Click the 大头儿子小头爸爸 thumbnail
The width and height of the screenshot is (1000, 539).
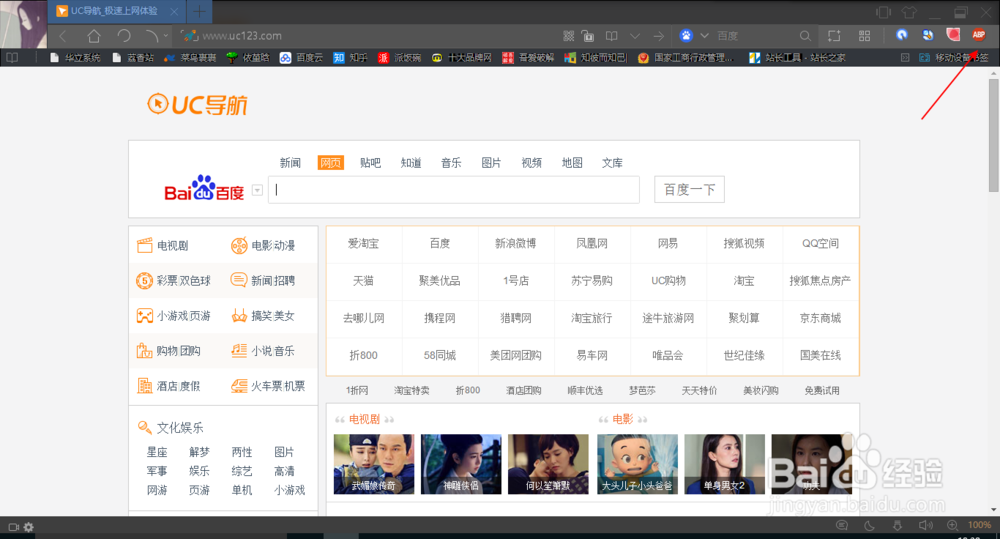[x=637, y=464]
